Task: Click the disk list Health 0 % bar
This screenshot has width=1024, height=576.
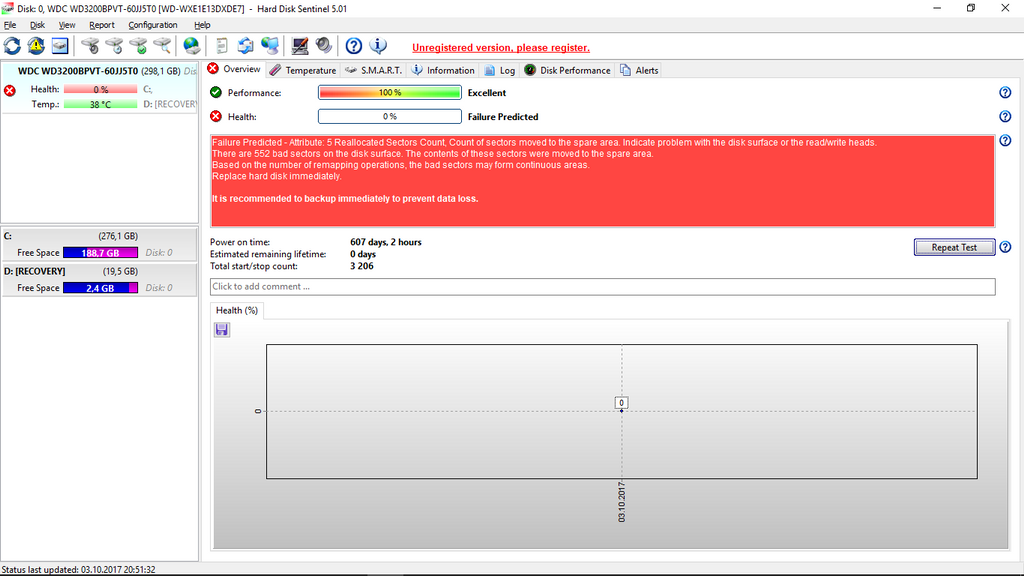Action: click(x=101, y=89)
